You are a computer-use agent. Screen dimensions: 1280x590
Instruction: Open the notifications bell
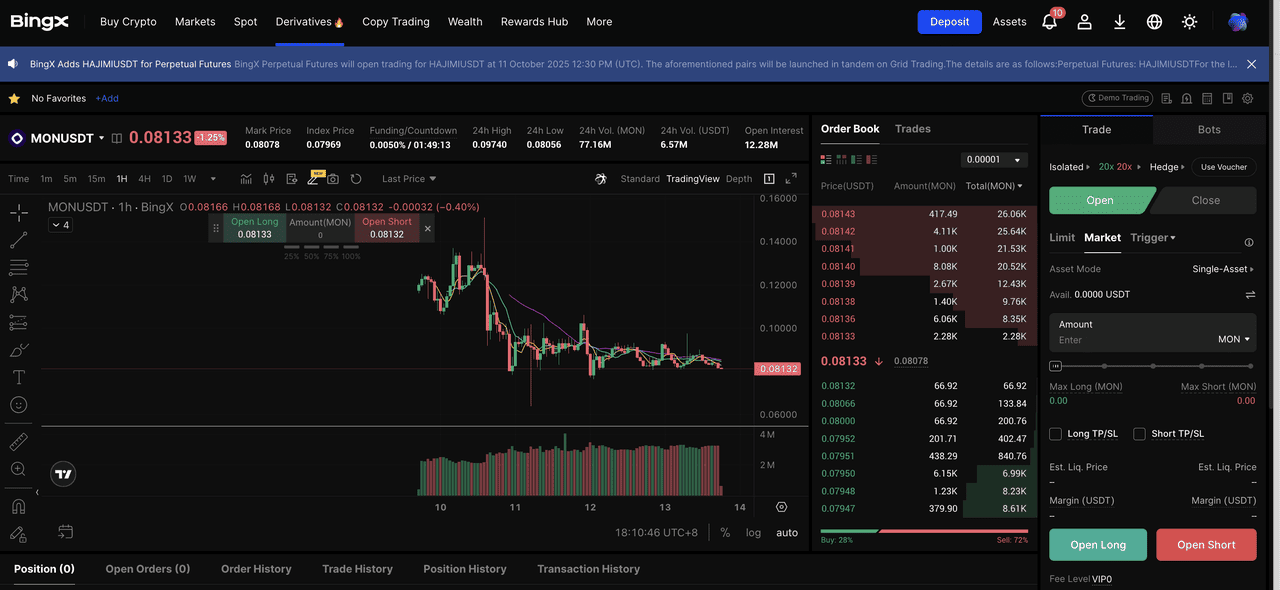(x=1049, y=22)
